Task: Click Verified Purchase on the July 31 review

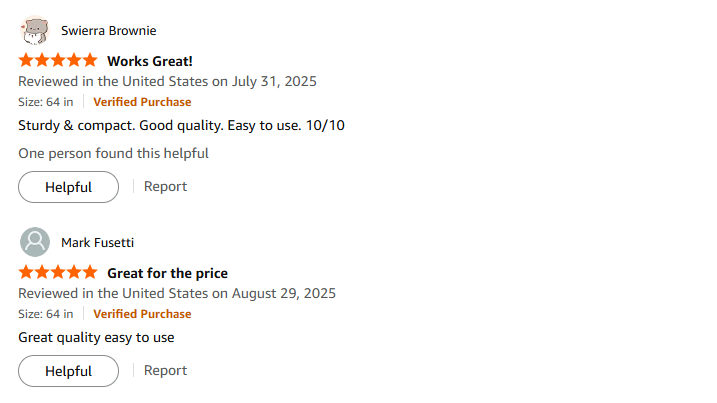Action: pos(142,102)
